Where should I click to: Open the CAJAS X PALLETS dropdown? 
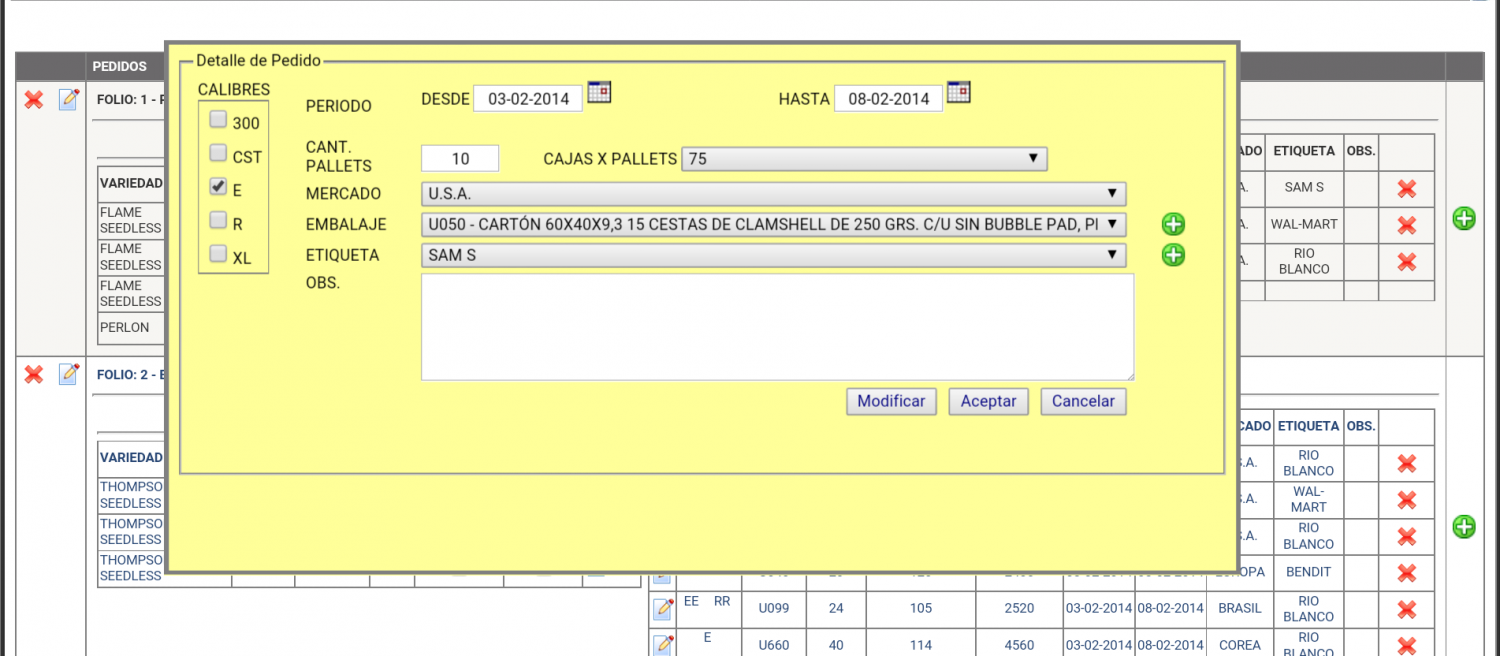click(x=864, y=159)
